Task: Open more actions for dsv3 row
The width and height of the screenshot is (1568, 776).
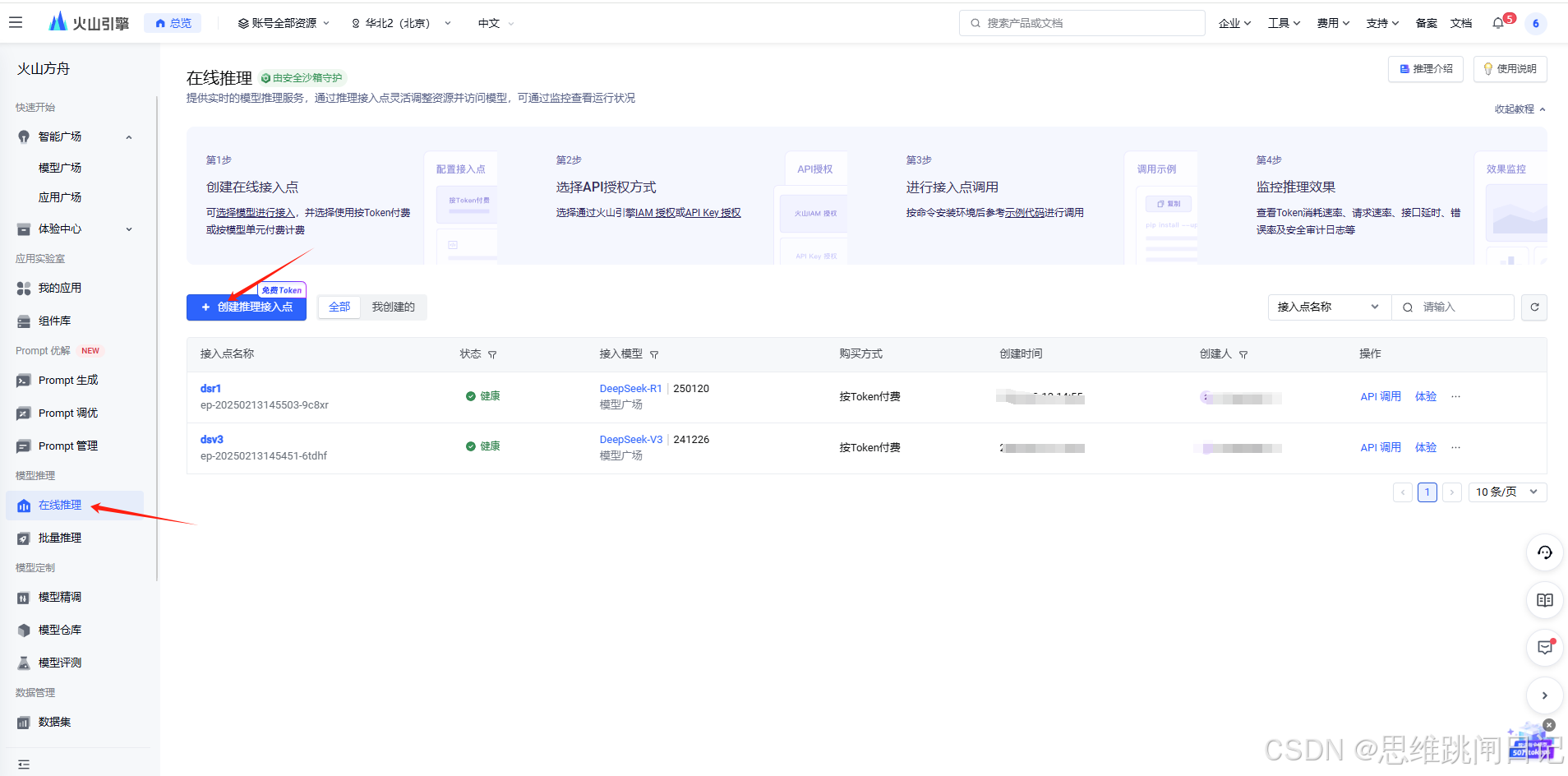Action: tap(1456, 448)
